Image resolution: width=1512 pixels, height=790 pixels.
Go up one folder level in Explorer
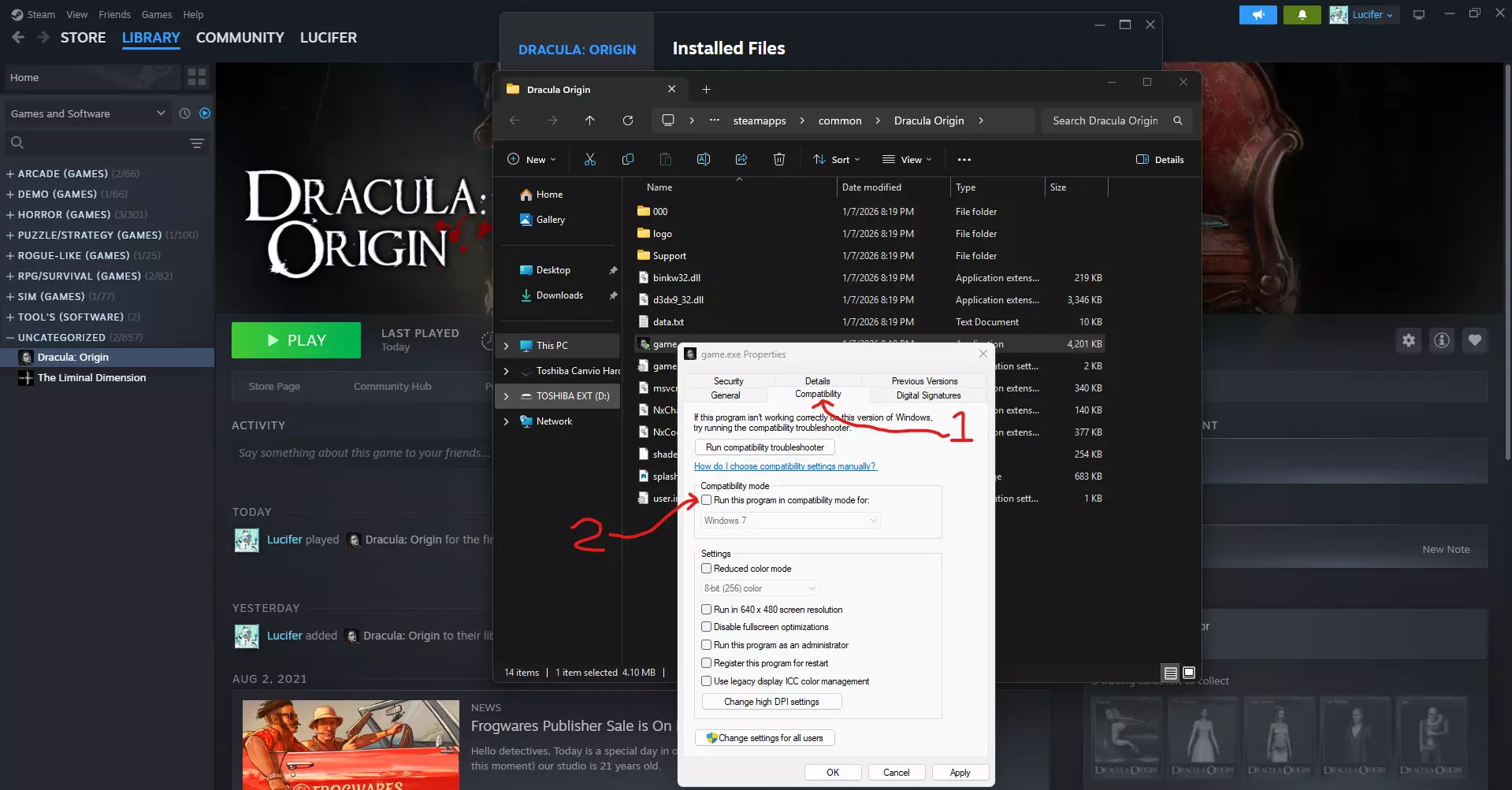point(590,121)
